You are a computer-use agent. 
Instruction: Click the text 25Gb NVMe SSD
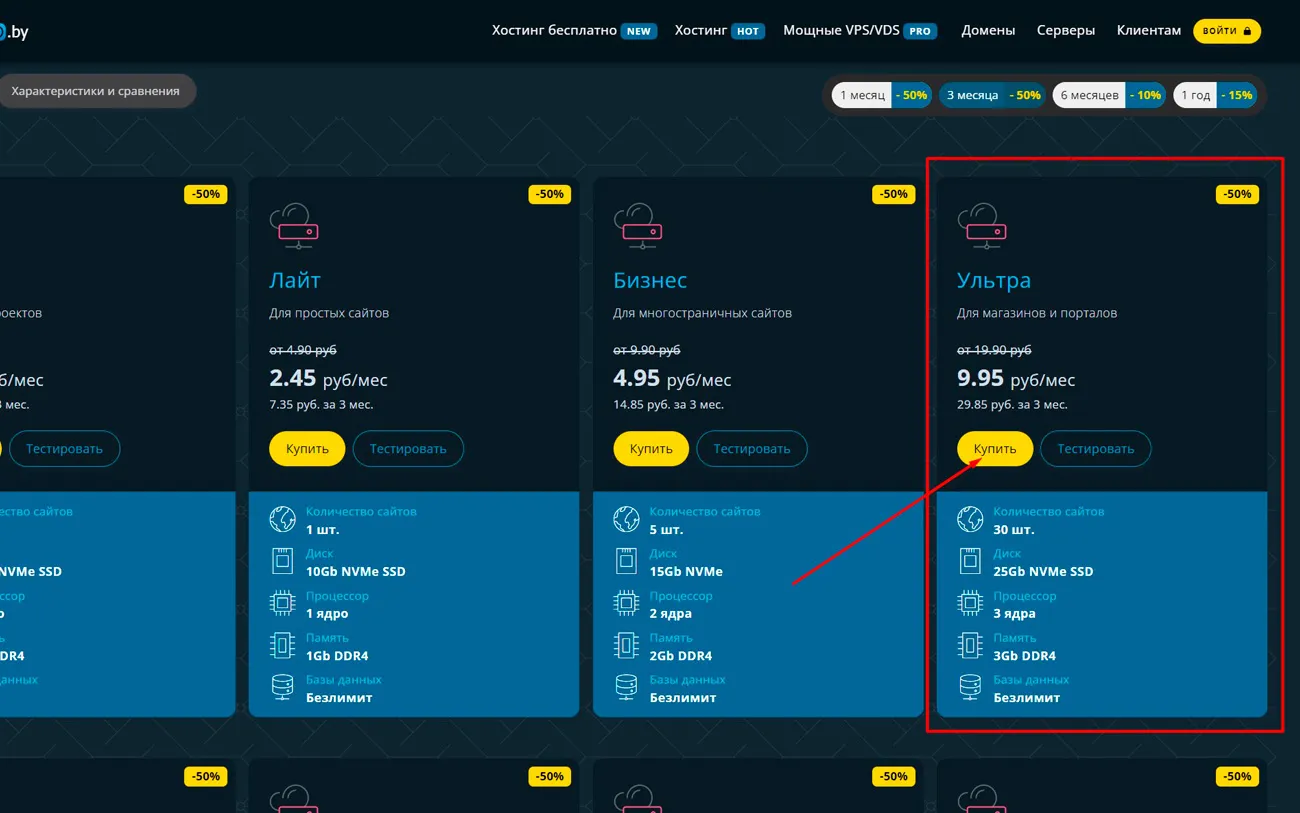tap(1044, 572)
